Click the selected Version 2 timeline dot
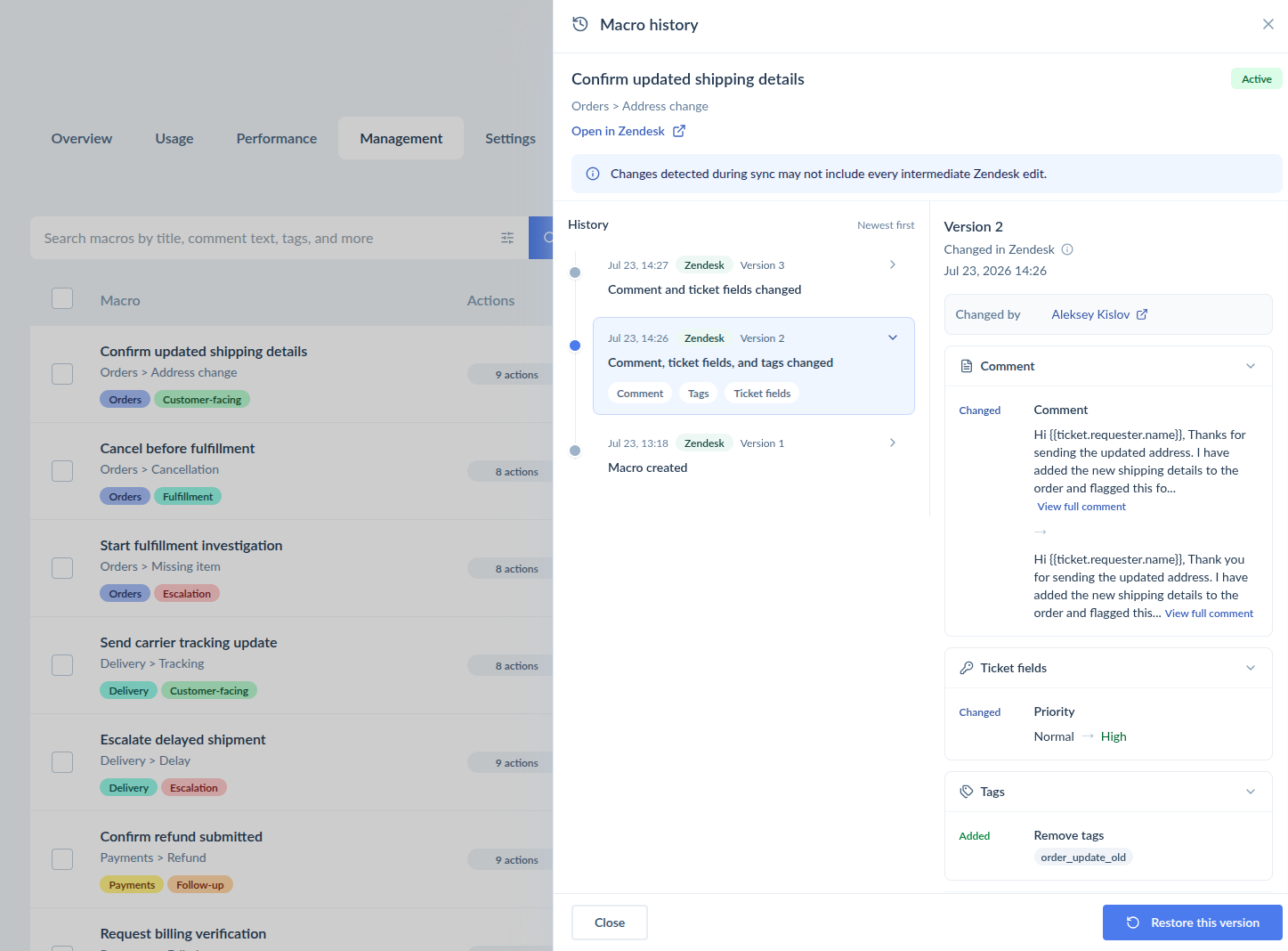 [575, 345]
